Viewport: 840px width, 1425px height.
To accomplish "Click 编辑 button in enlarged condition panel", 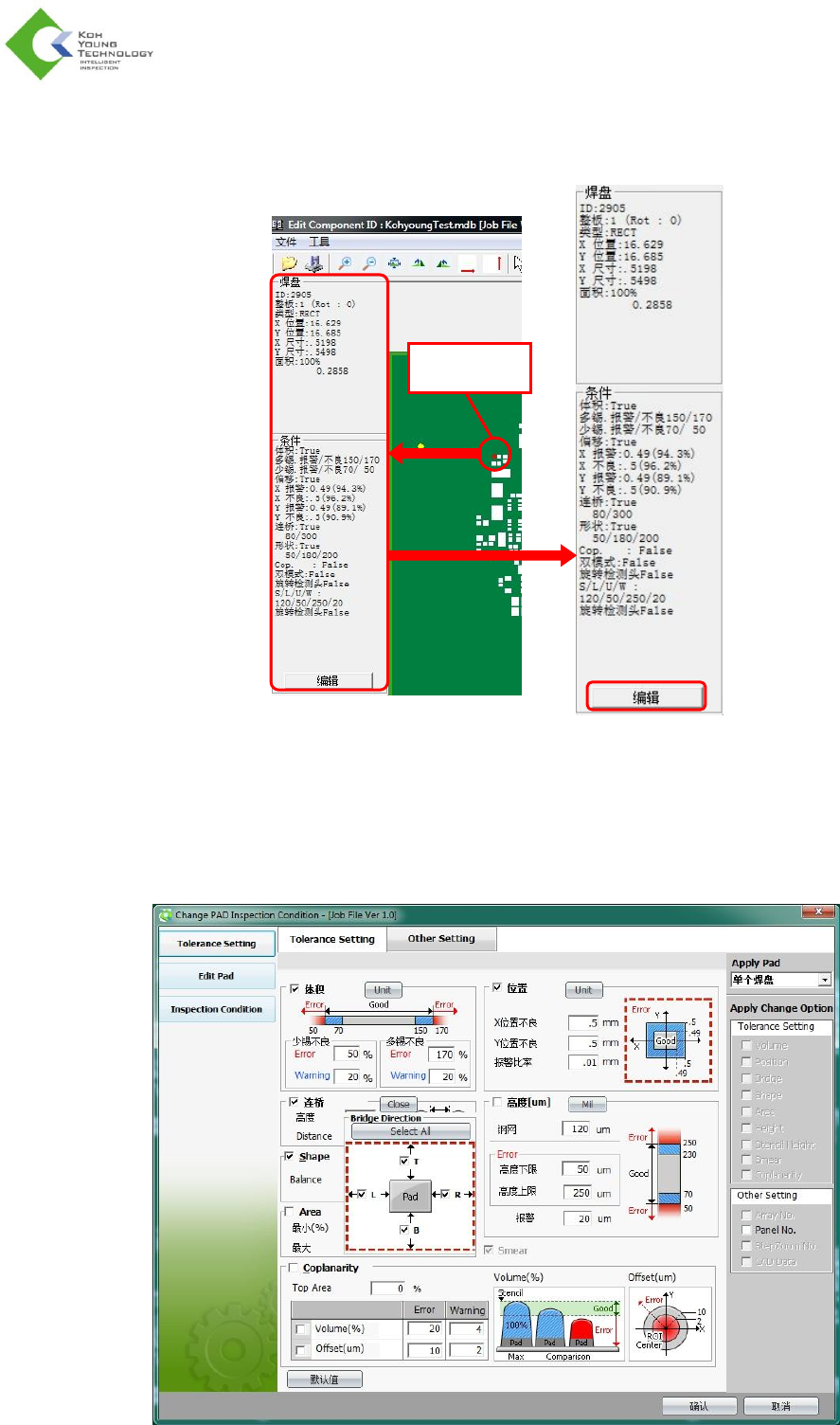I will pos(646,697).
